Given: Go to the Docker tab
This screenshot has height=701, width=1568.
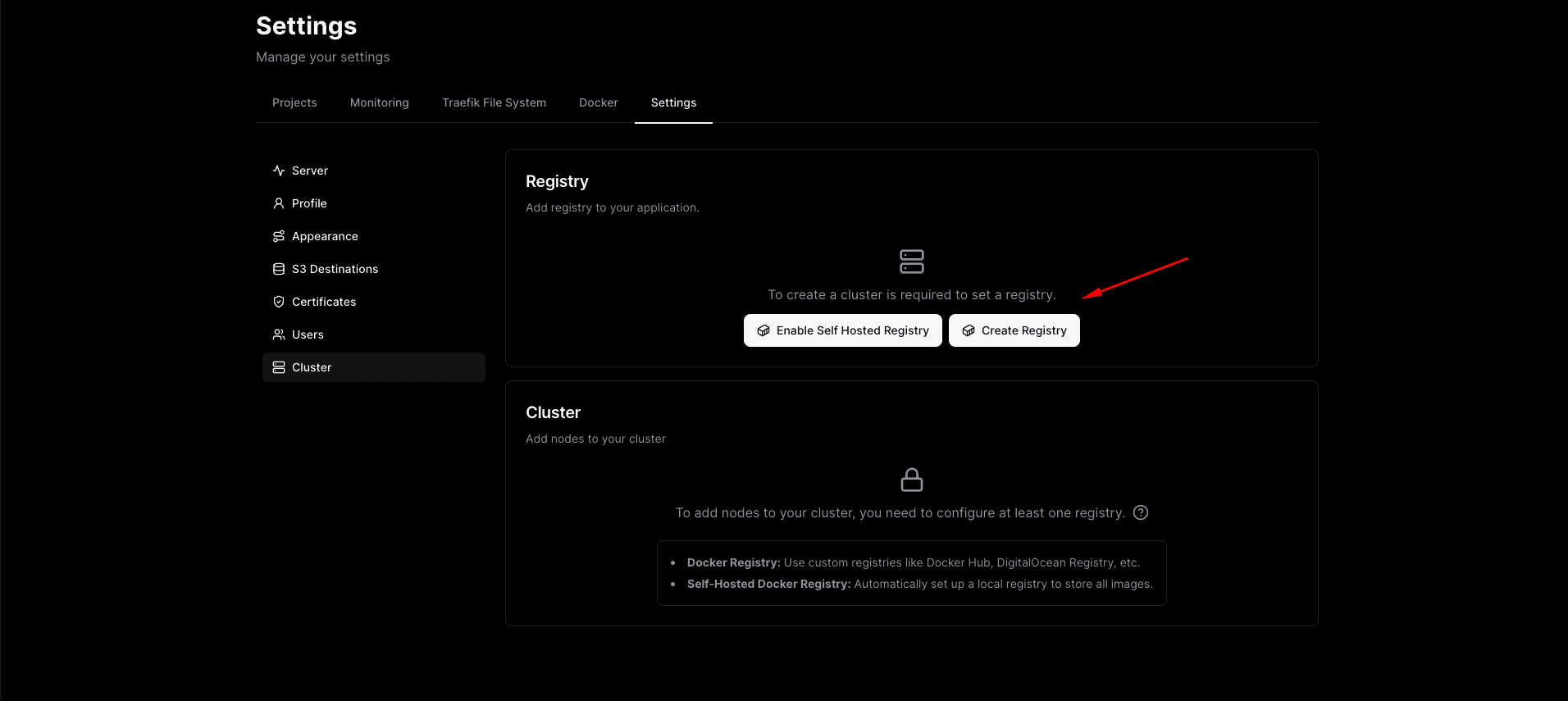Looking at the screenshot, I should (599, 102).
